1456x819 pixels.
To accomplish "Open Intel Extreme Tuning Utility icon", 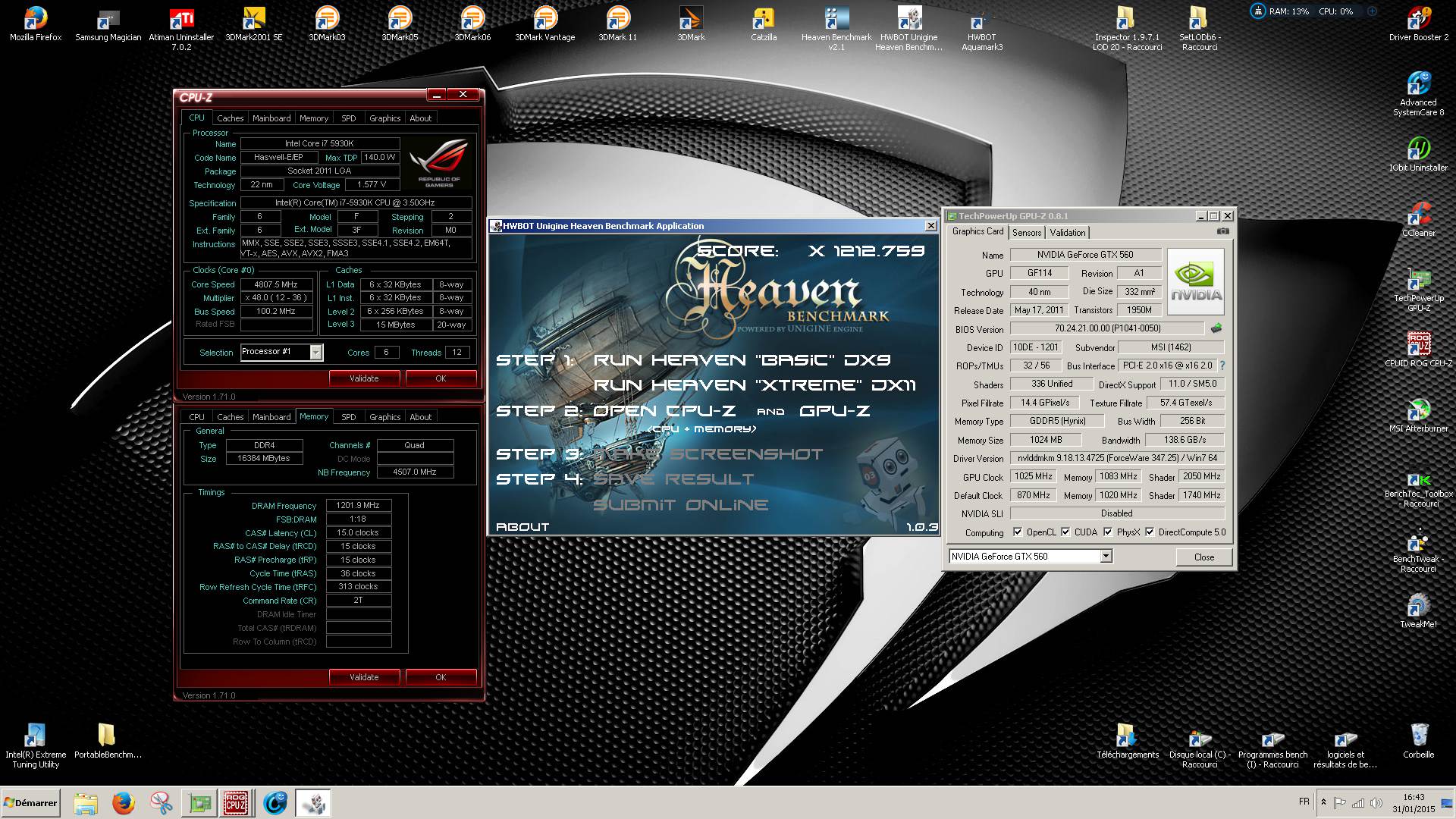I will (x=36, y=746).
